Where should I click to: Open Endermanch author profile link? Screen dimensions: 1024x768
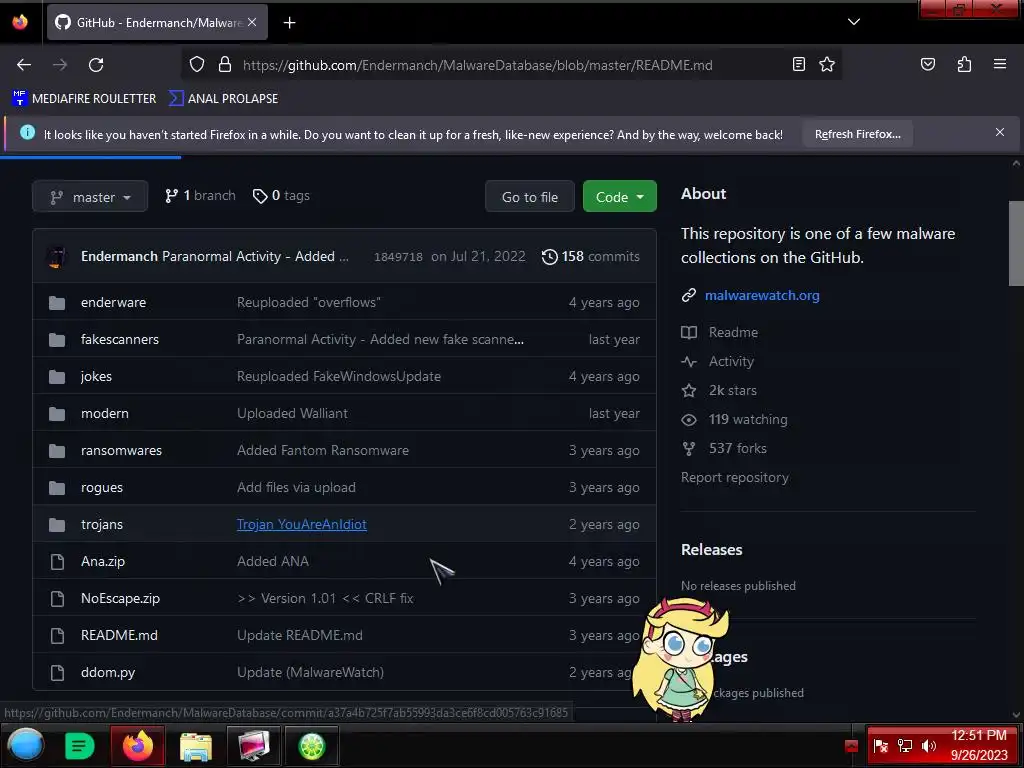[x=120, y=257]
